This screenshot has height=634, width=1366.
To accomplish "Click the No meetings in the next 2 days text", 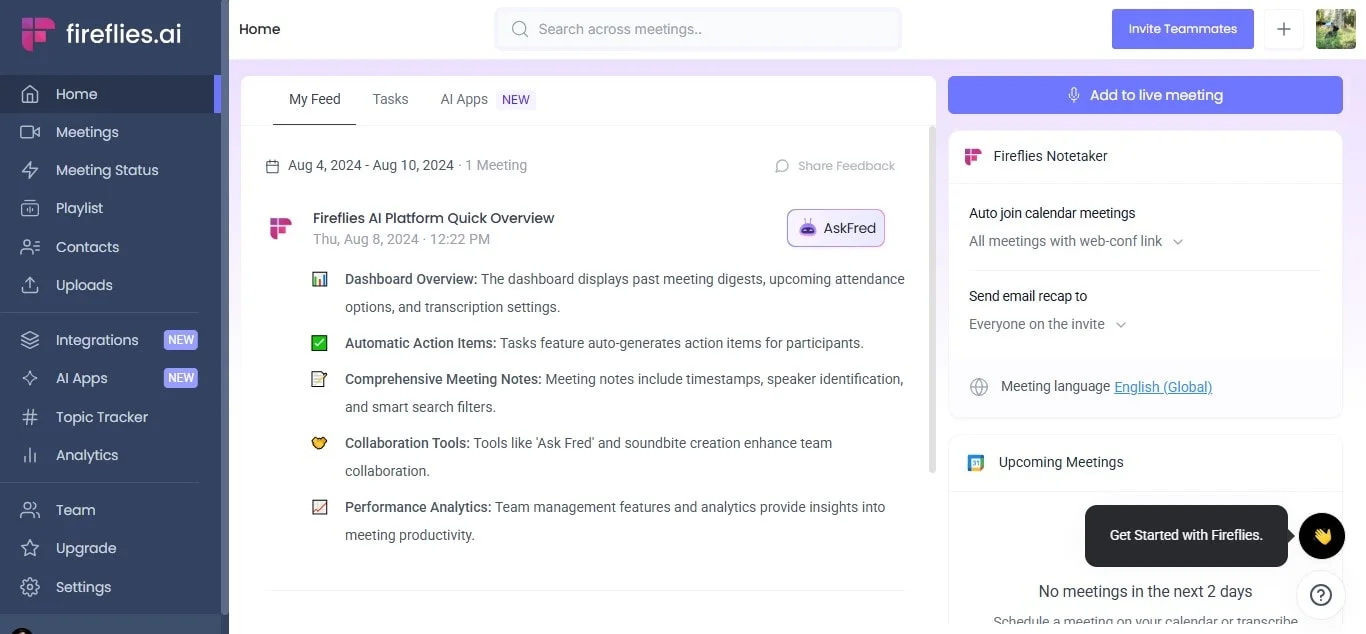I will click(1145, 591).
